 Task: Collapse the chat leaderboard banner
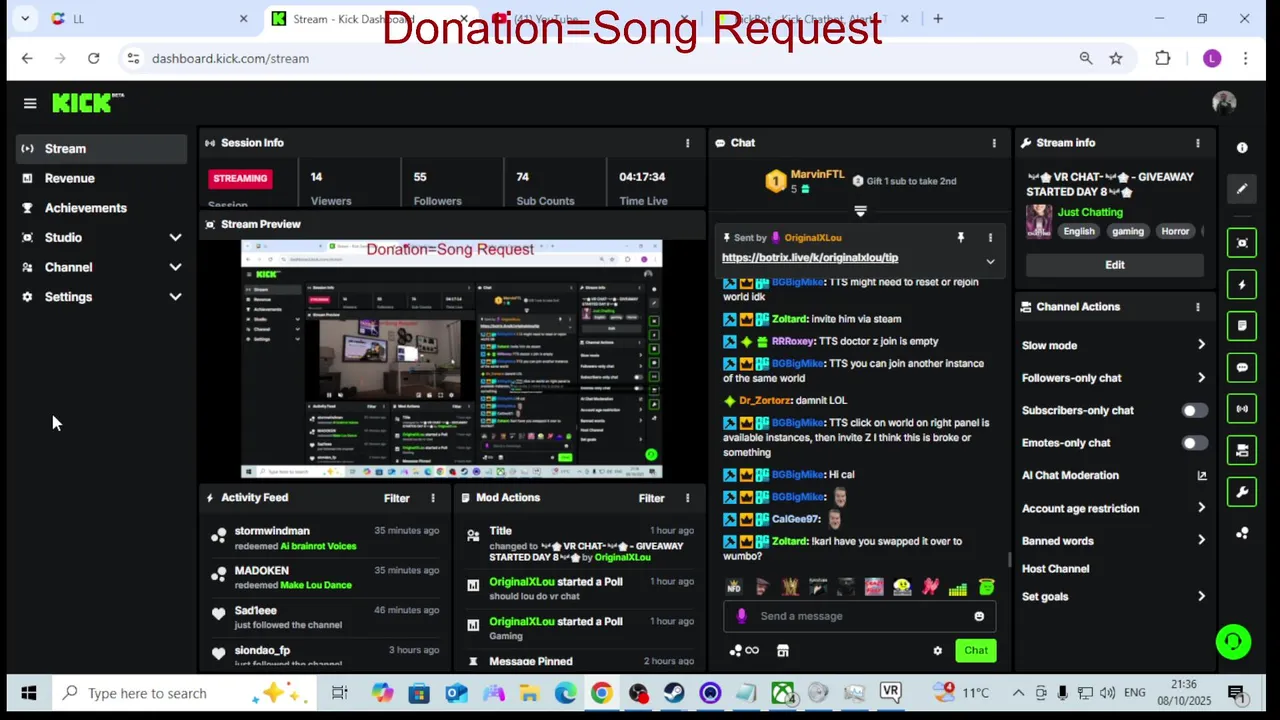point(860,211)
